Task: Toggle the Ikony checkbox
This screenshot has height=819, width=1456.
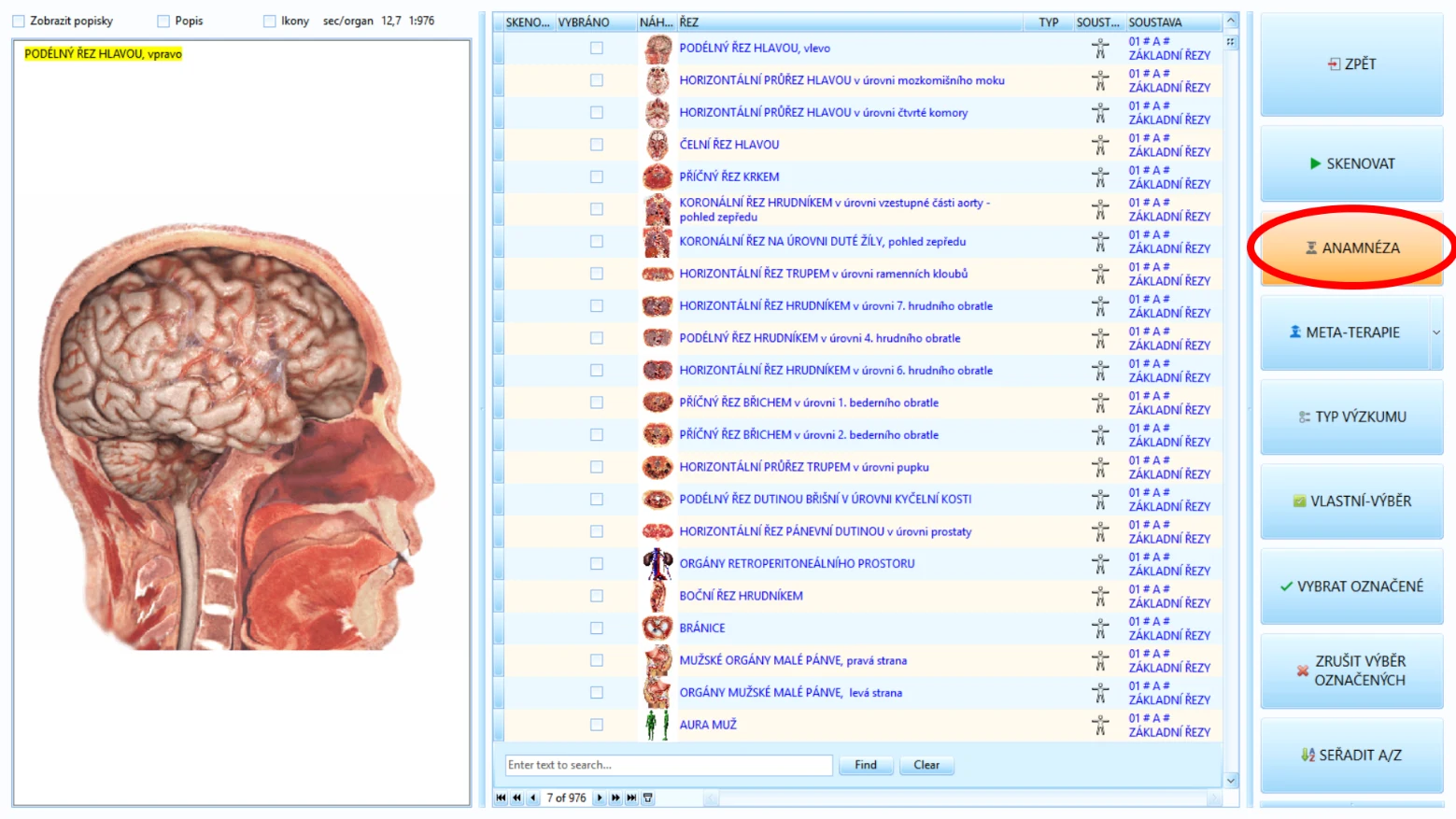Action: [270, 21]
